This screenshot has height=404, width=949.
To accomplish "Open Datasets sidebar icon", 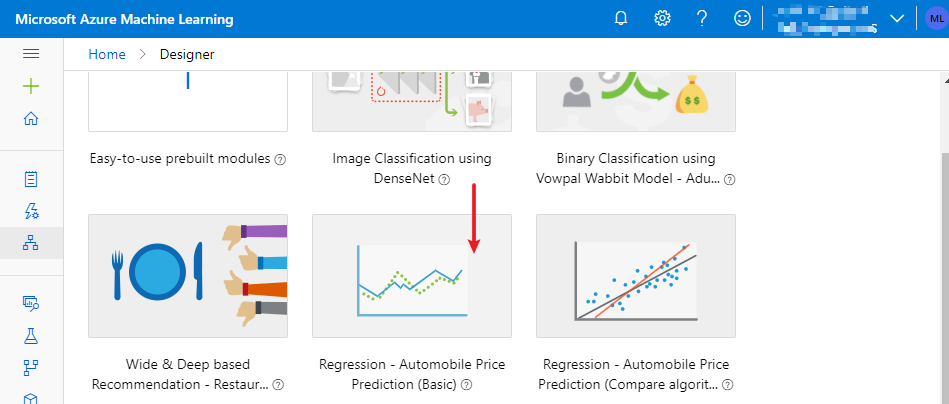I will pyautogui.click(x=31, y=304).
